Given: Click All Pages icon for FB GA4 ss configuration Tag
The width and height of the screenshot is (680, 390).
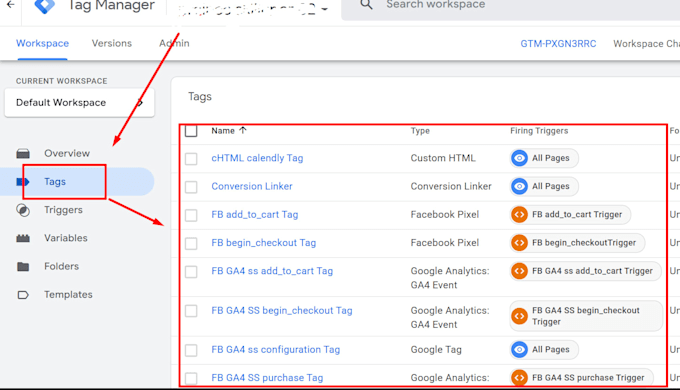Looking at the screenshot, I should click(x=519, y=349).
